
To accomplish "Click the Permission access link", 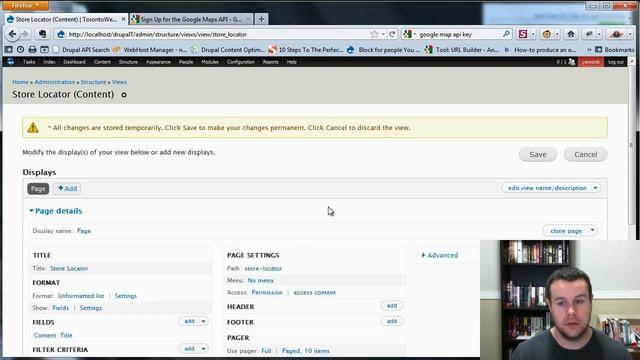I will coord(267,293).
